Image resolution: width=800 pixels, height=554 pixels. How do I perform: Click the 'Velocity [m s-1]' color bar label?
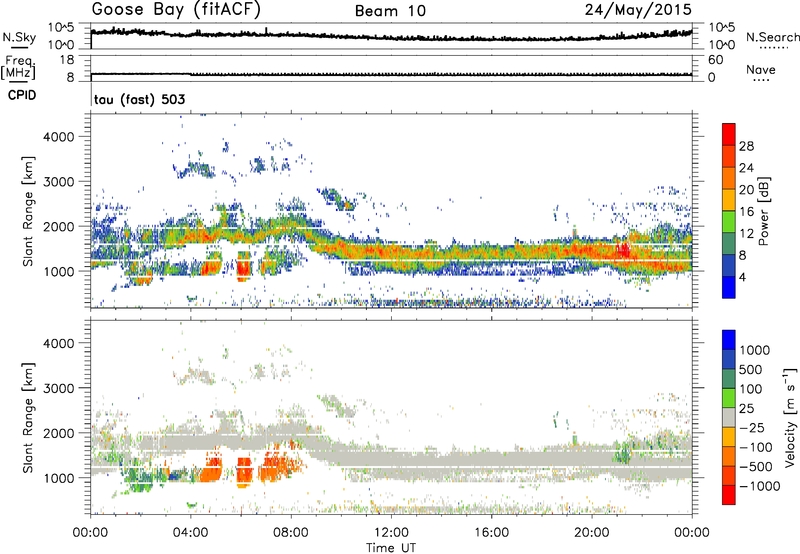[x=790, y=417]
